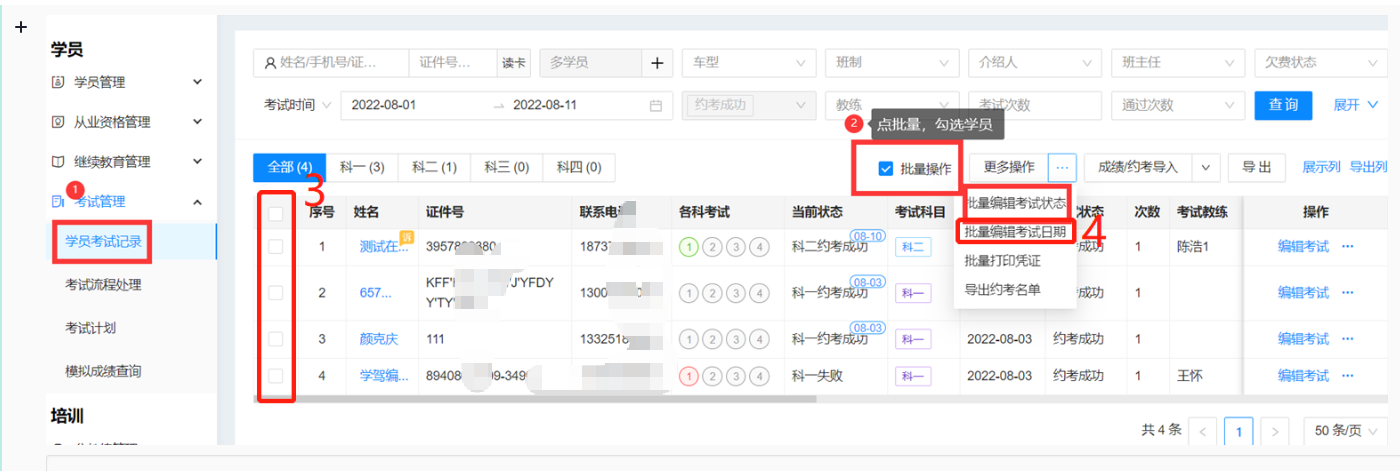
Task: Tick the checkbox for row 1 测试在
Action: [275, 247]
